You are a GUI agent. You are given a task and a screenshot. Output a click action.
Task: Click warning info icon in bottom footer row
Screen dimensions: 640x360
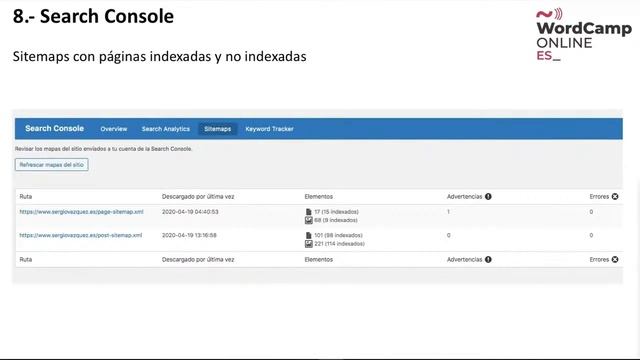[x=488, y=260]
